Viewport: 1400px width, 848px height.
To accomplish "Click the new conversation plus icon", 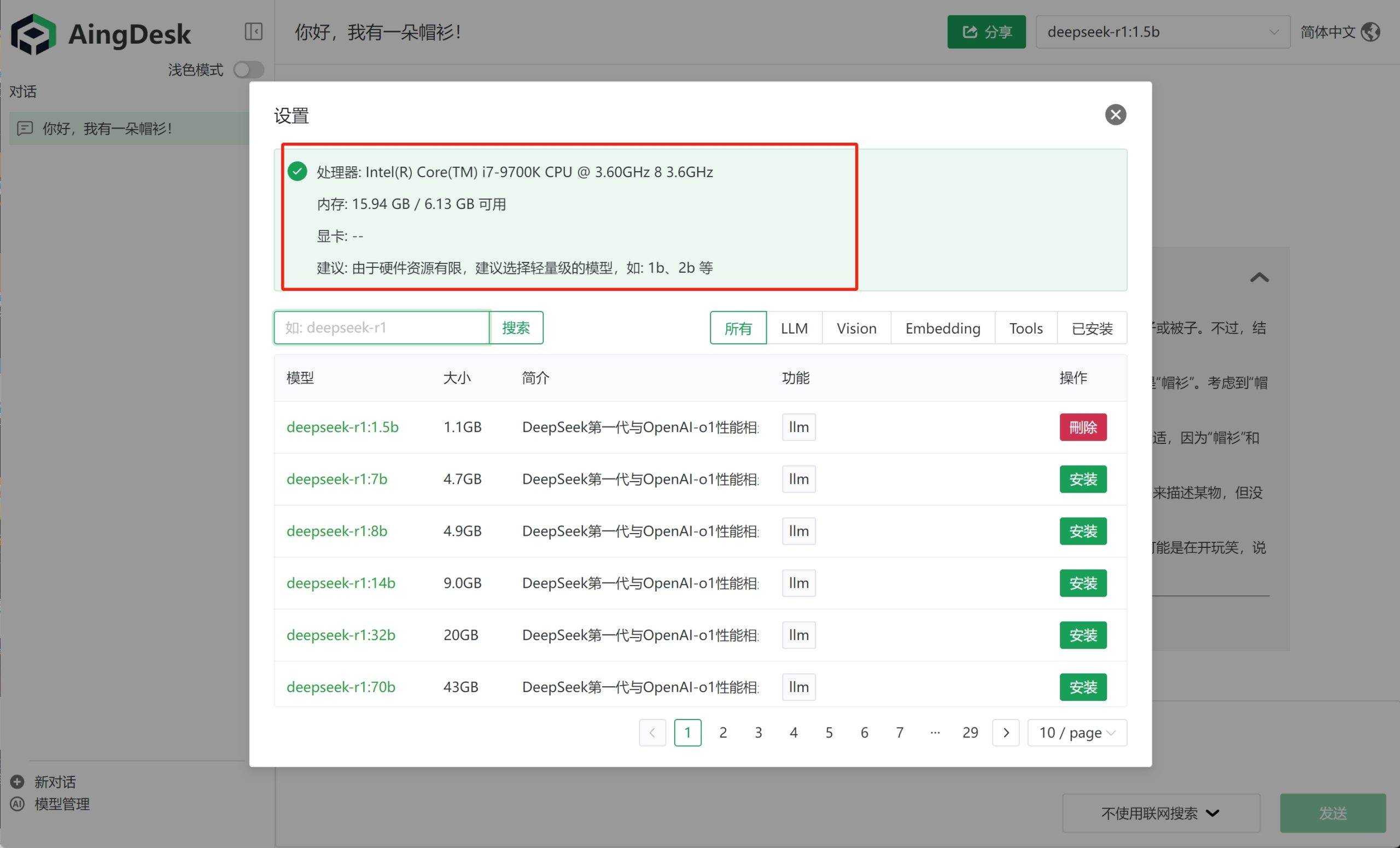I will point(17,781).
